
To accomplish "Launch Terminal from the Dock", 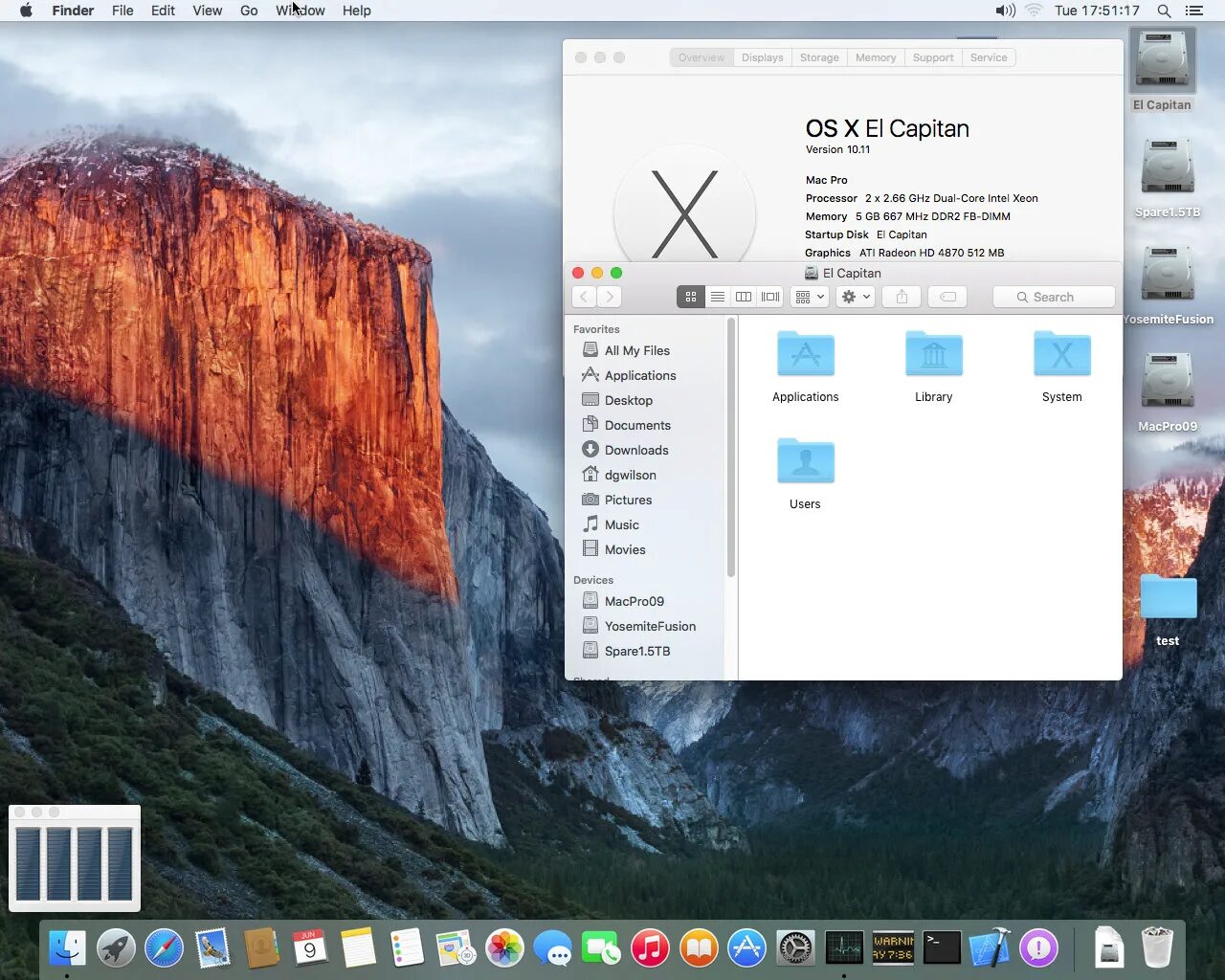I will point(941,948).
